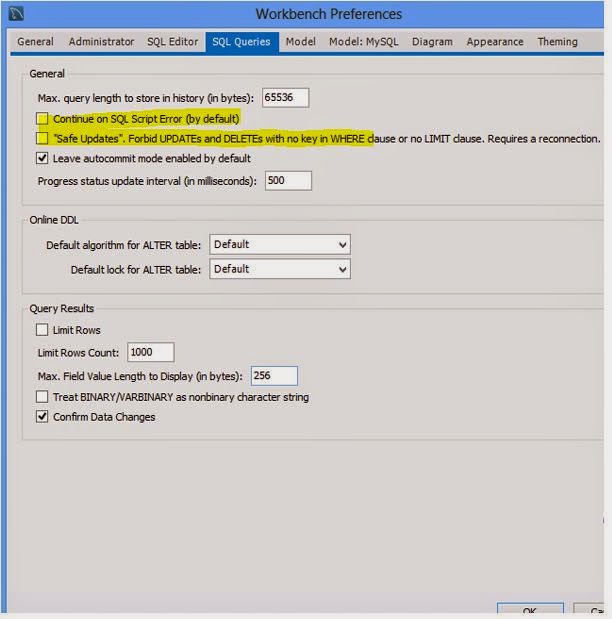
Task: Click the Workbench Preferences window title
Action: (x=329, y=14)
